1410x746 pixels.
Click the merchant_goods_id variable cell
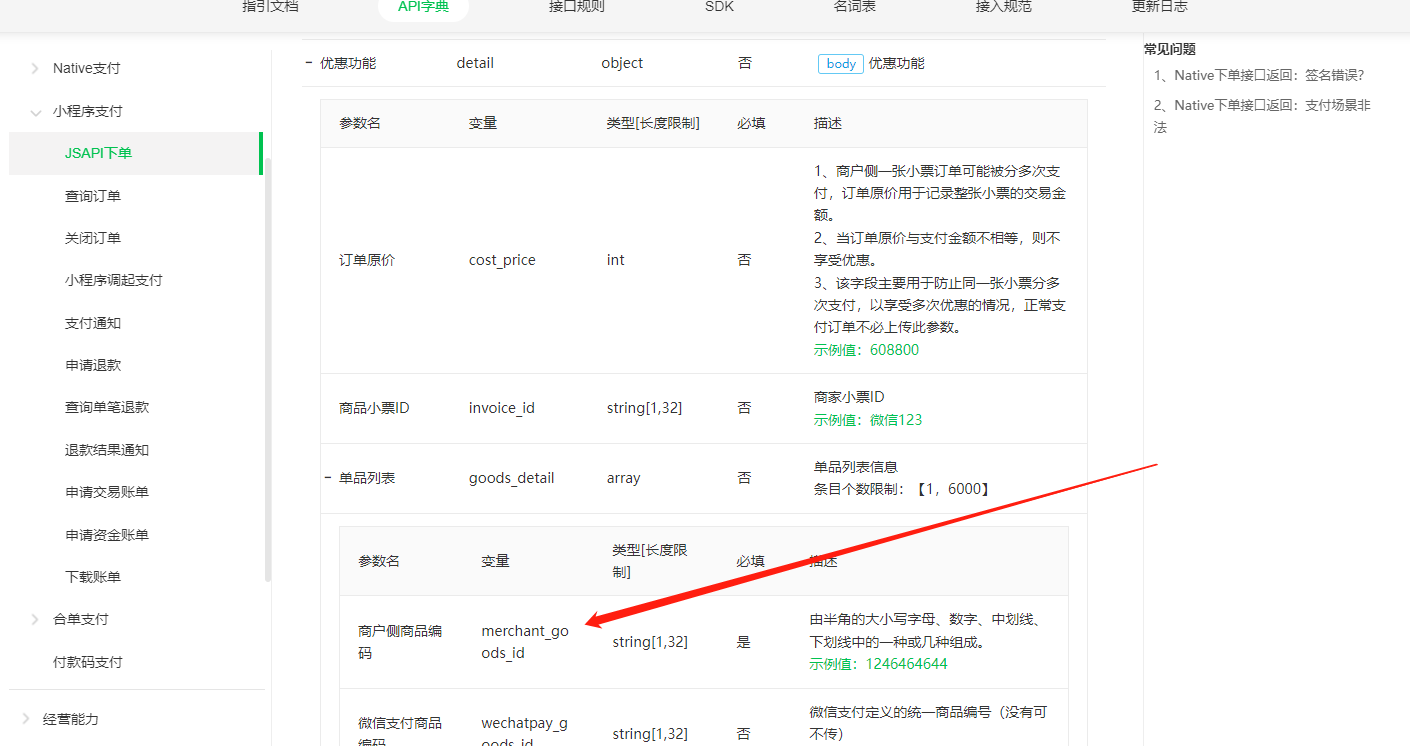pos(525,642)
